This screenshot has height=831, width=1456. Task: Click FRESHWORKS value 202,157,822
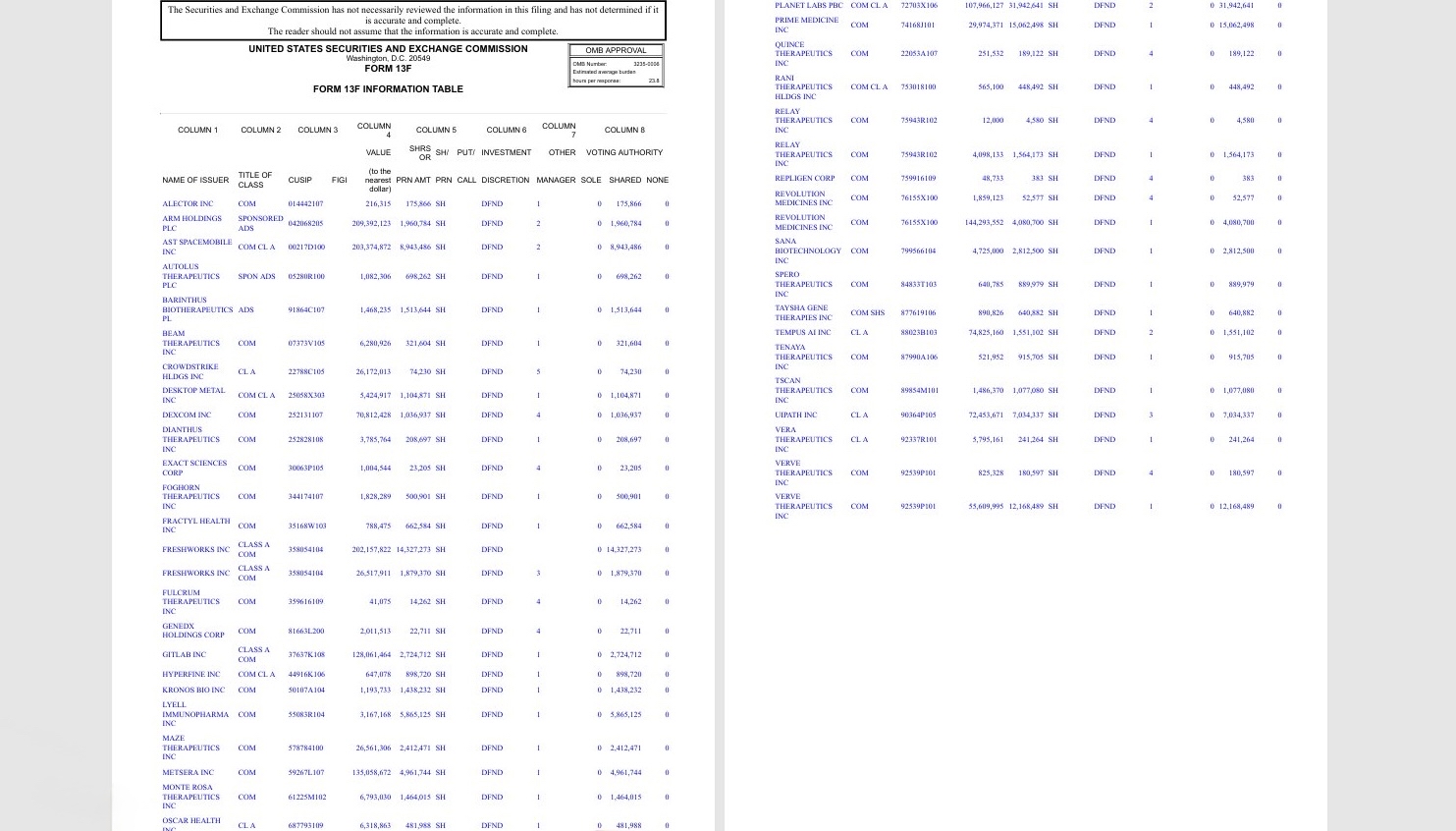click(x=371, y=550)
